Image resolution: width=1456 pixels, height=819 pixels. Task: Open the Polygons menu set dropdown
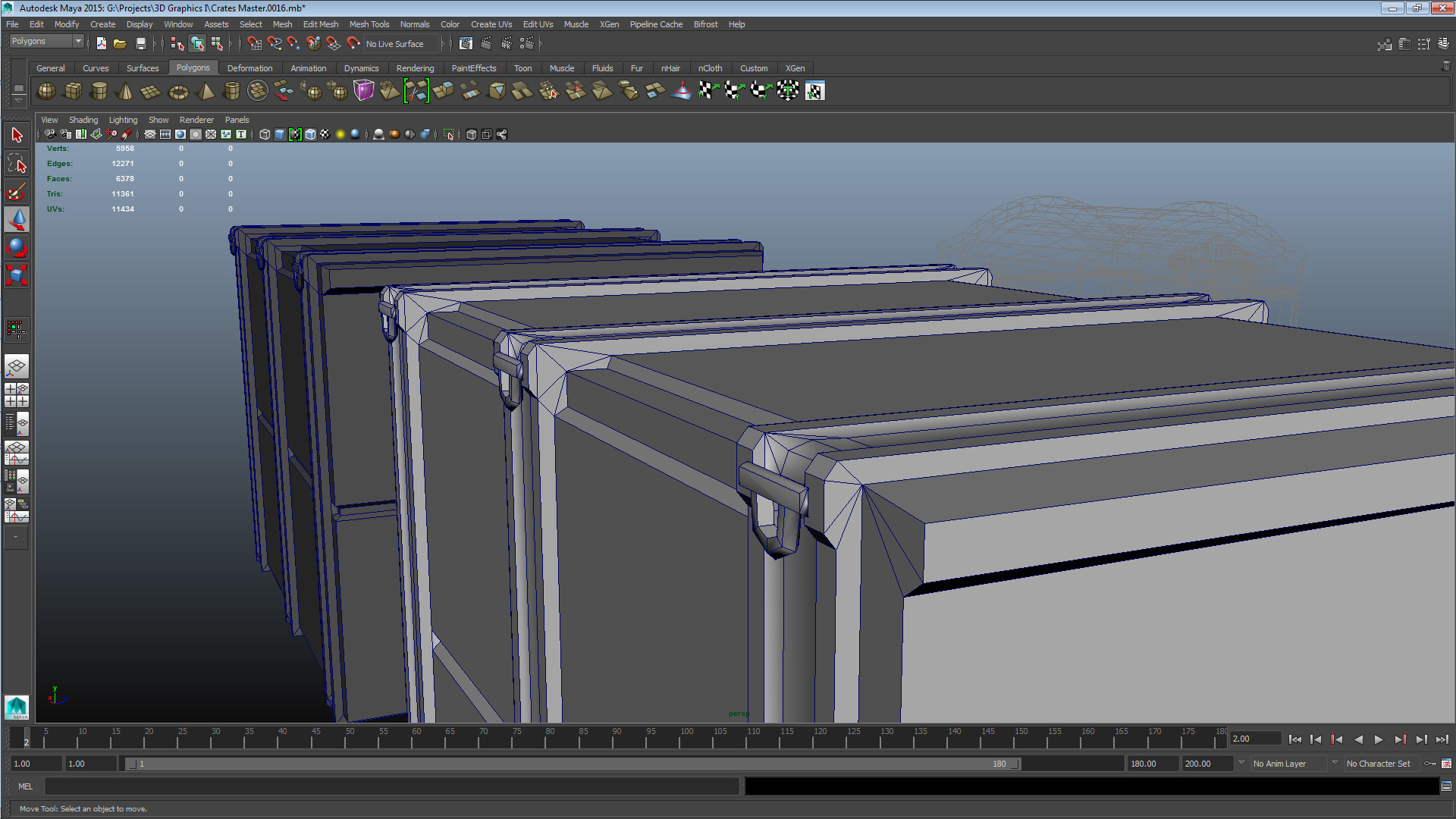tap(46, 41)
